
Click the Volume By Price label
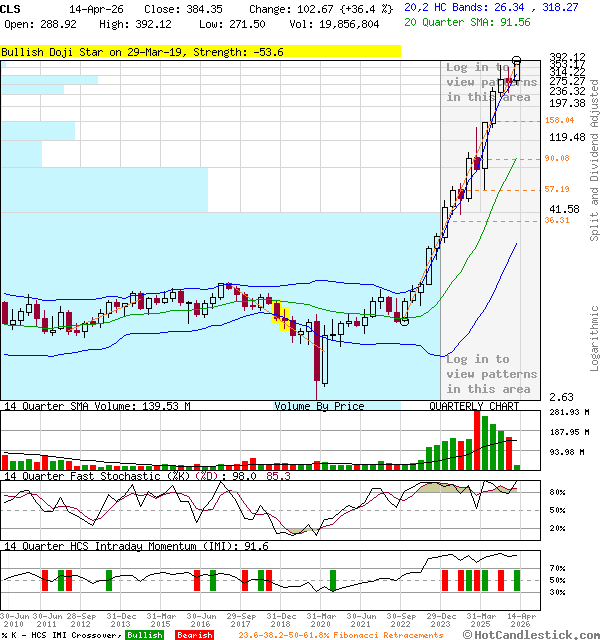coord(319,406)
